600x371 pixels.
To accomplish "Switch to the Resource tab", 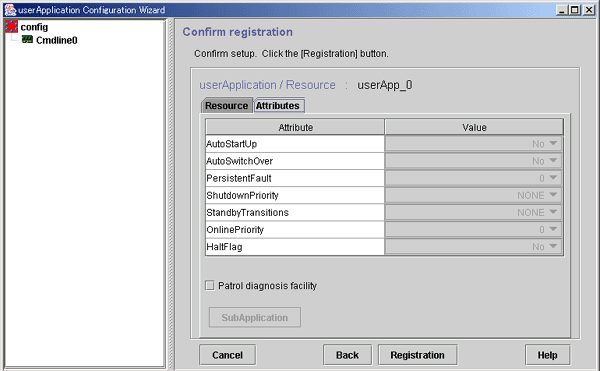I will click(x=227, y=106).
